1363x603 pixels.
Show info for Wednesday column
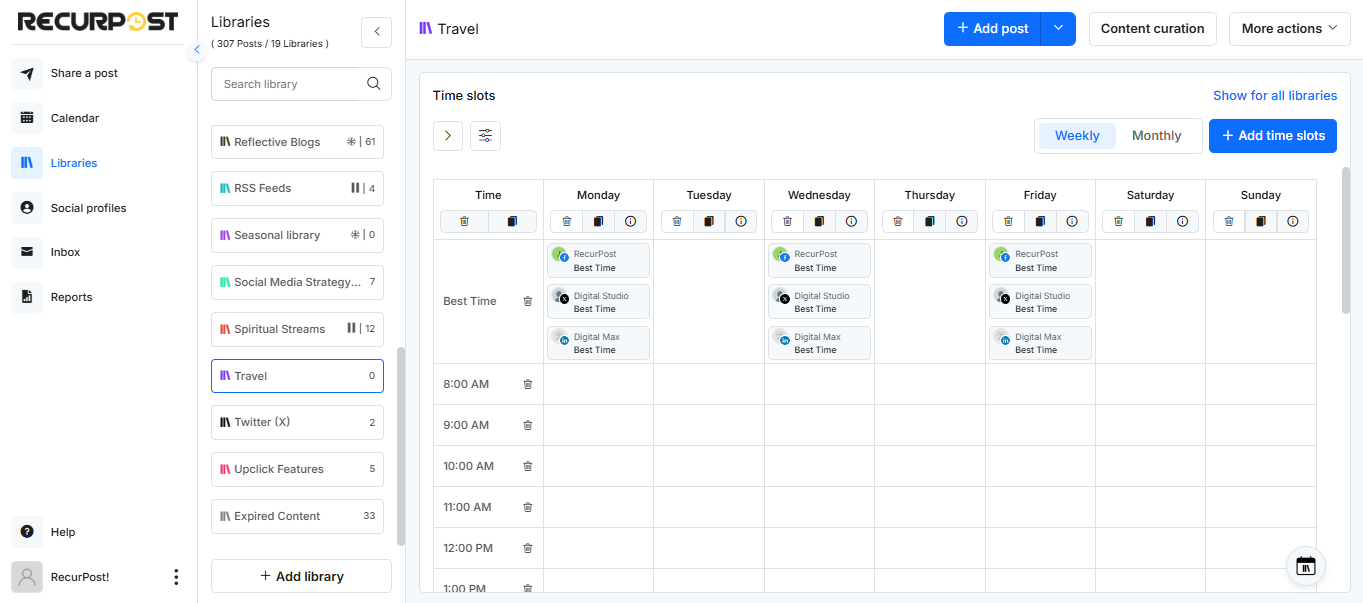(x=851, y=221)
